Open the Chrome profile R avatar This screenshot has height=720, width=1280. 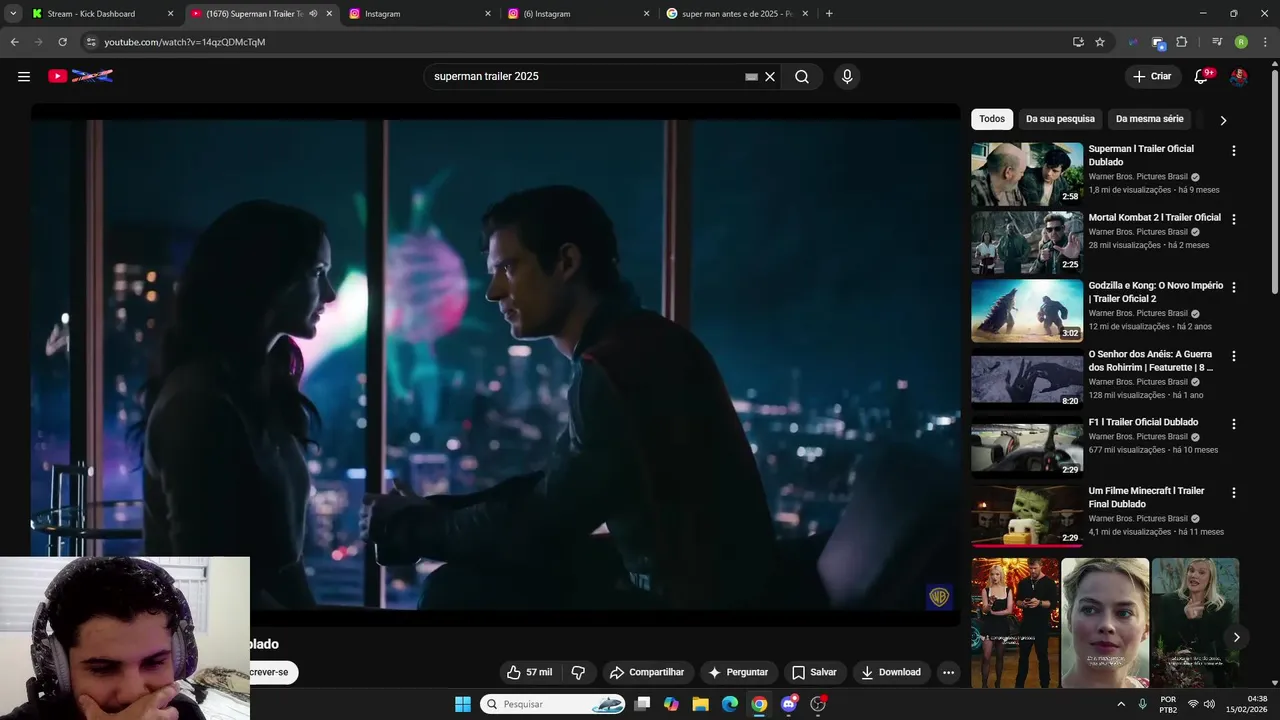tap(1241, 42)
